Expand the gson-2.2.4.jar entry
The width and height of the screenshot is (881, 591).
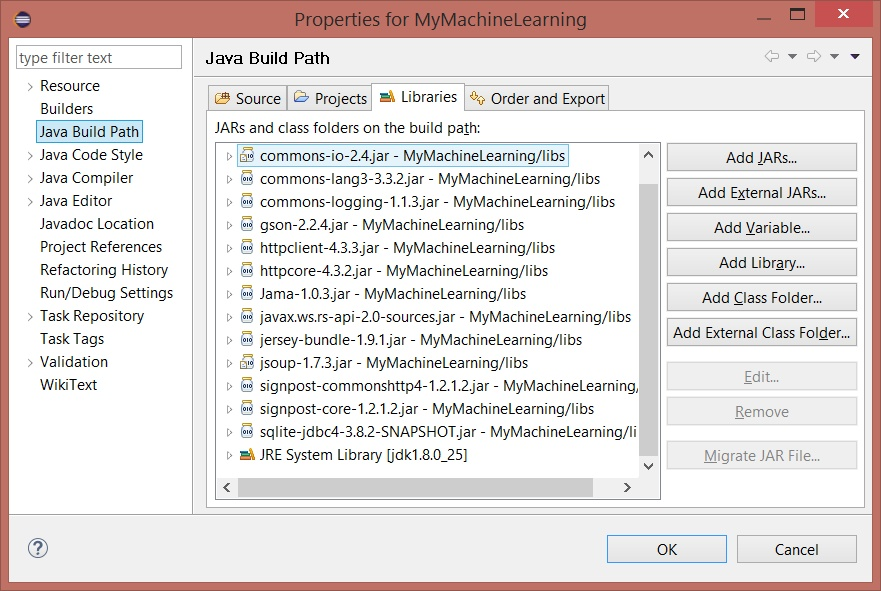[x=229, y=225]
